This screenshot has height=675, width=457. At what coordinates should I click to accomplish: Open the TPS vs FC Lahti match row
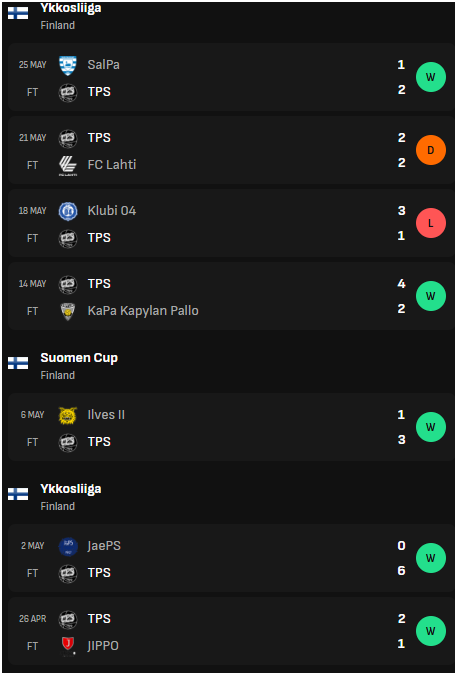[x=231, y=150]
